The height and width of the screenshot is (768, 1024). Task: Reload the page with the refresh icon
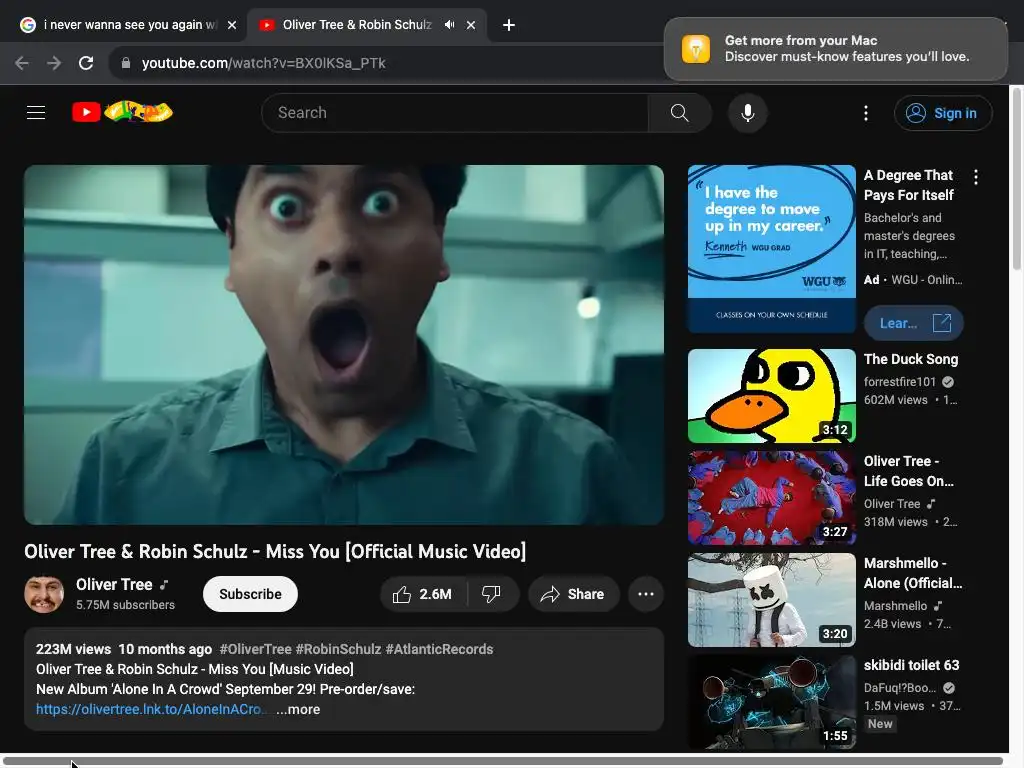pyautogui.click(x=86, y=63)
